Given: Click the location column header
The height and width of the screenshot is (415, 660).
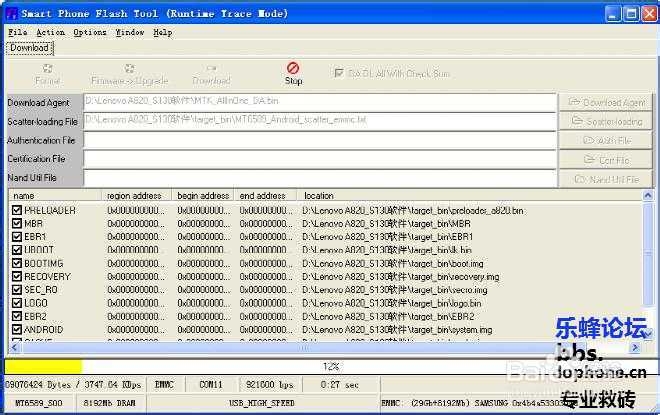Looking at the screenshot, I should click(469, 196).
